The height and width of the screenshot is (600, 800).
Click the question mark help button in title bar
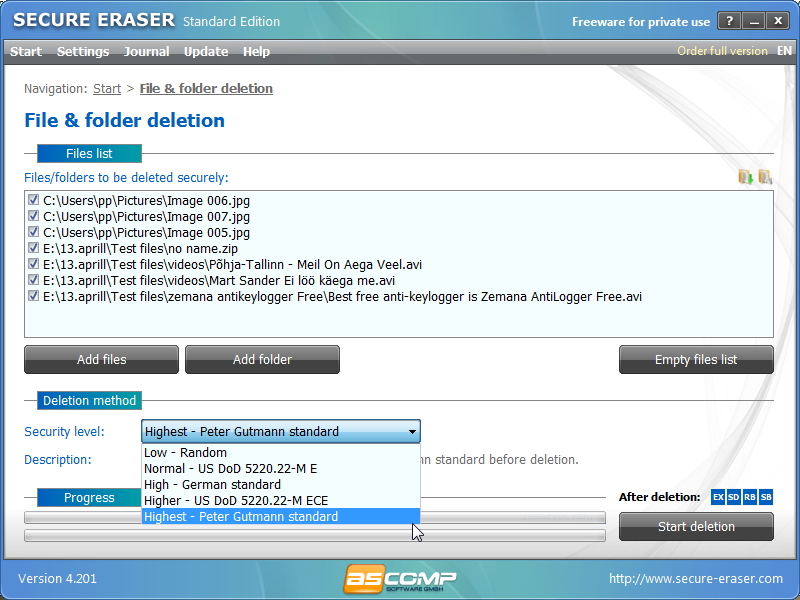729,21
